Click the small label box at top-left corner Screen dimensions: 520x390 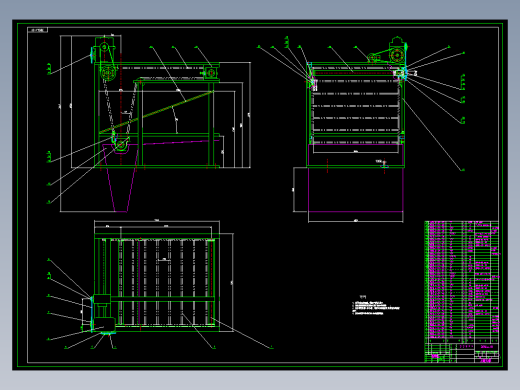(38, 30)
